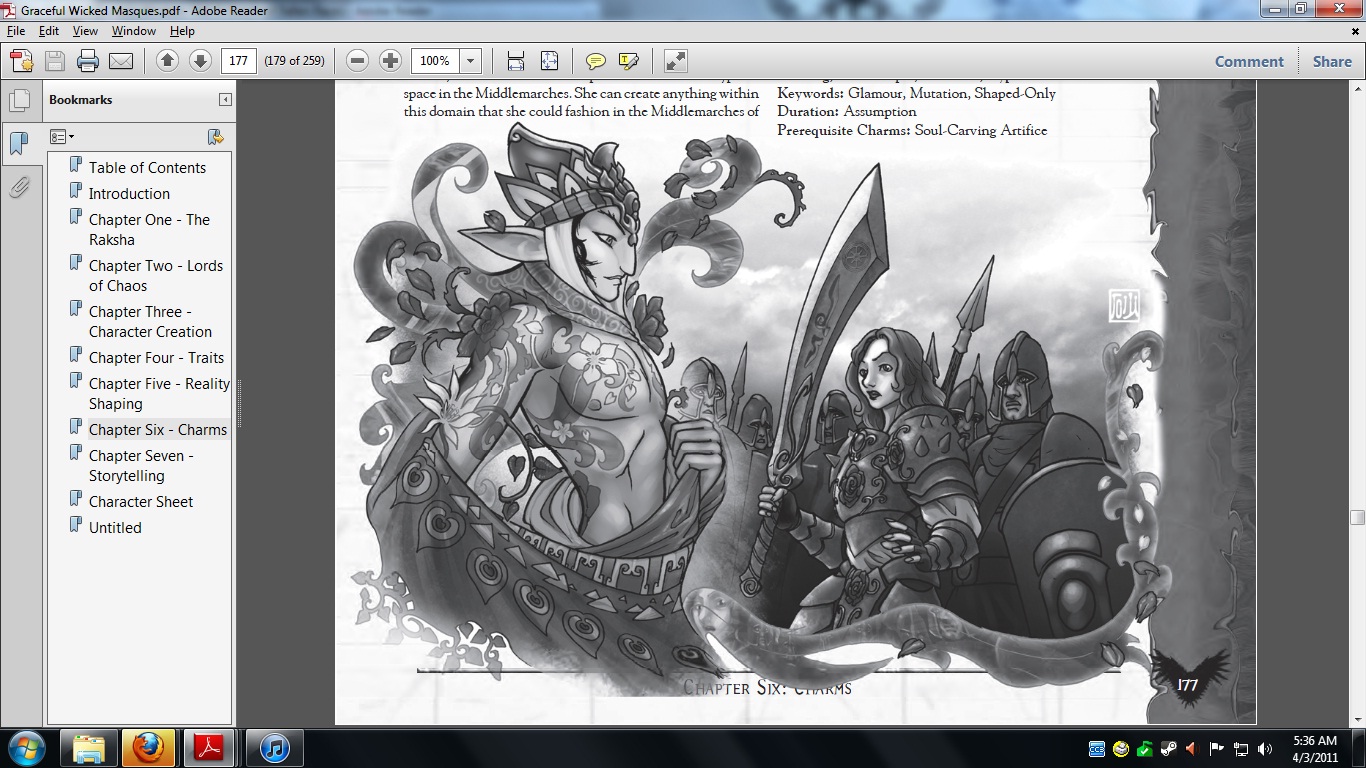Switch to Read Mode with the expand icon

675,61
